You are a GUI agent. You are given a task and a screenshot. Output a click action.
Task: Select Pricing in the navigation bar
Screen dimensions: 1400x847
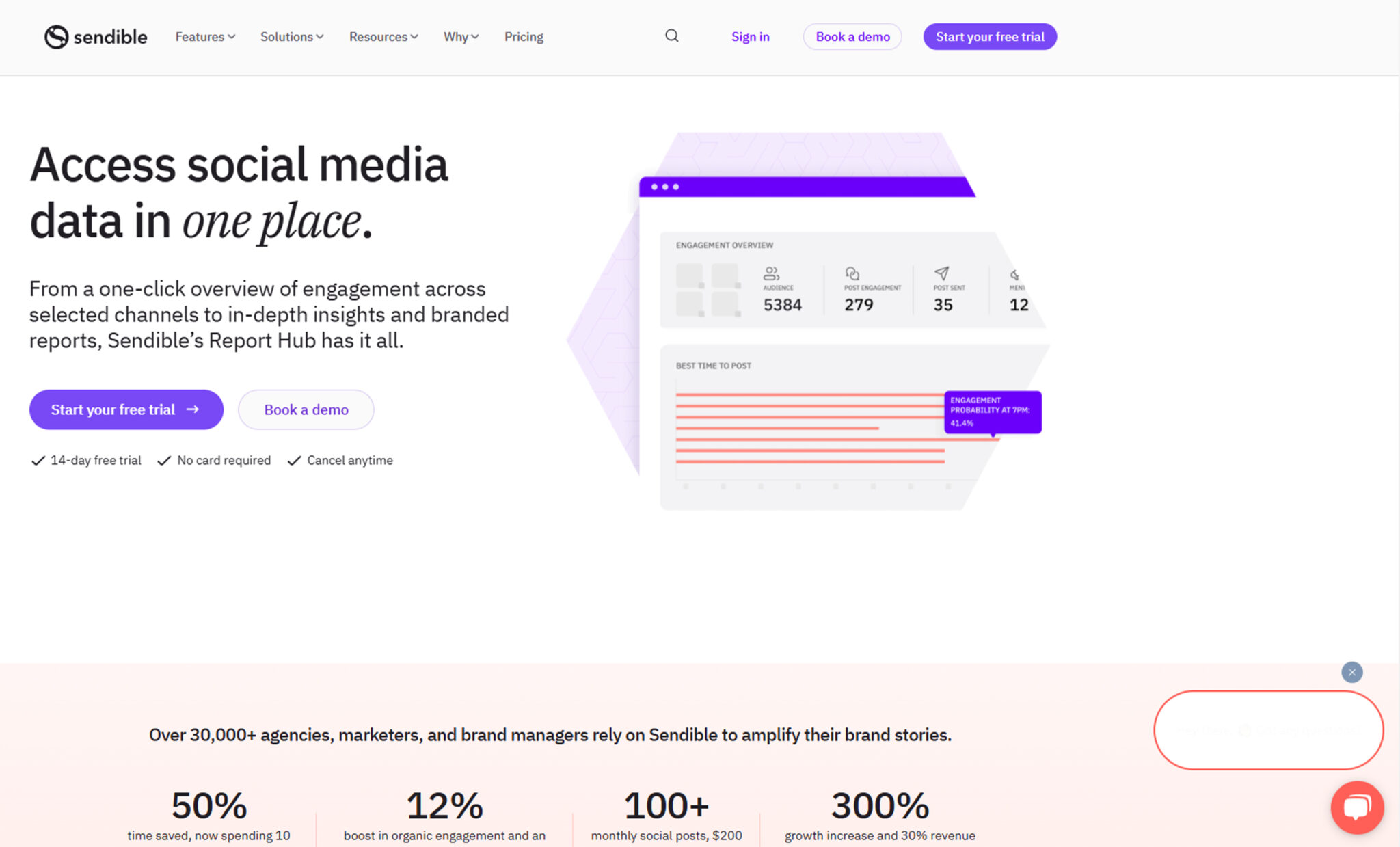[524, 37]
